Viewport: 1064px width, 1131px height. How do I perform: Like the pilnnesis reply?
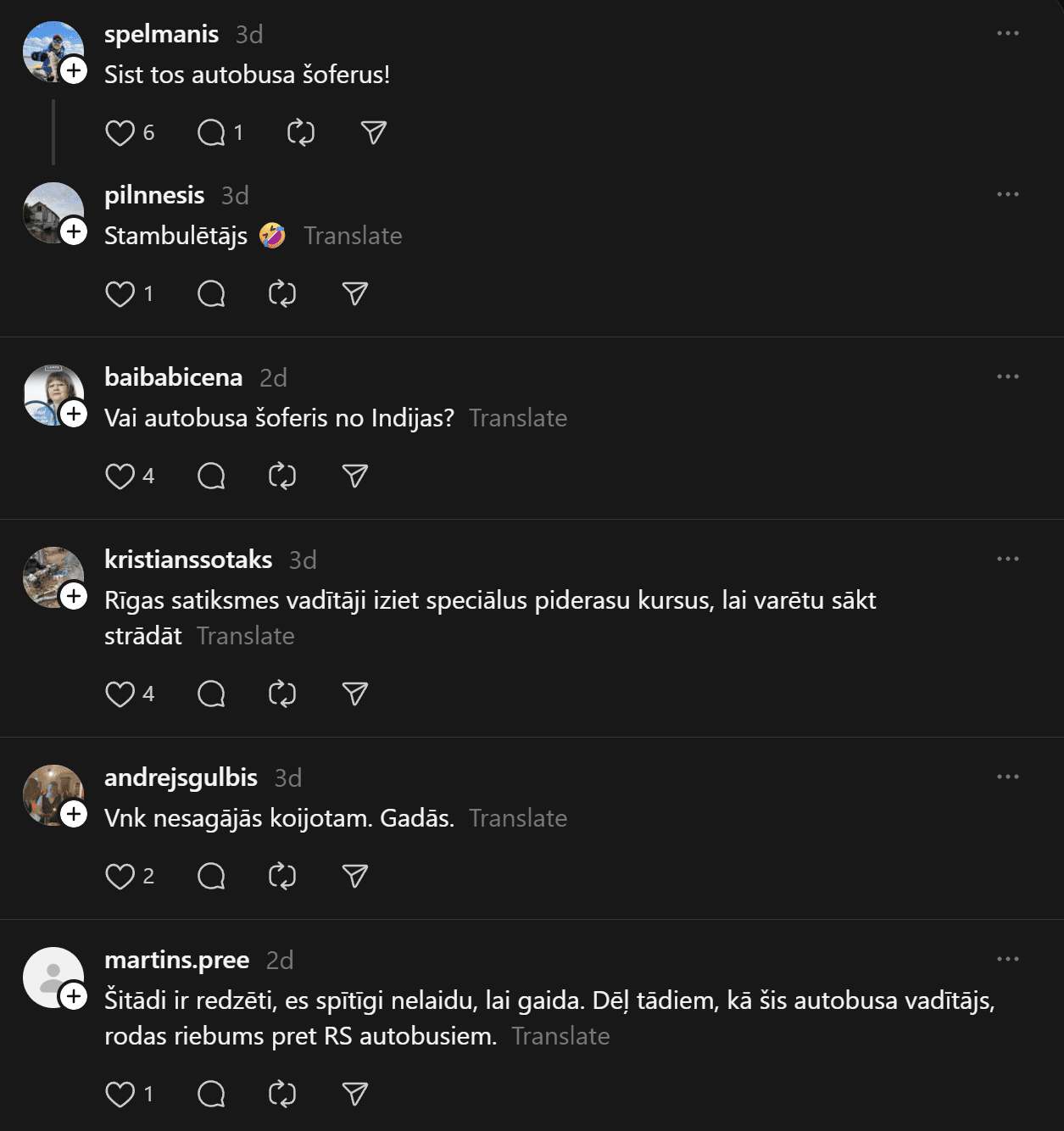[120, 294]
